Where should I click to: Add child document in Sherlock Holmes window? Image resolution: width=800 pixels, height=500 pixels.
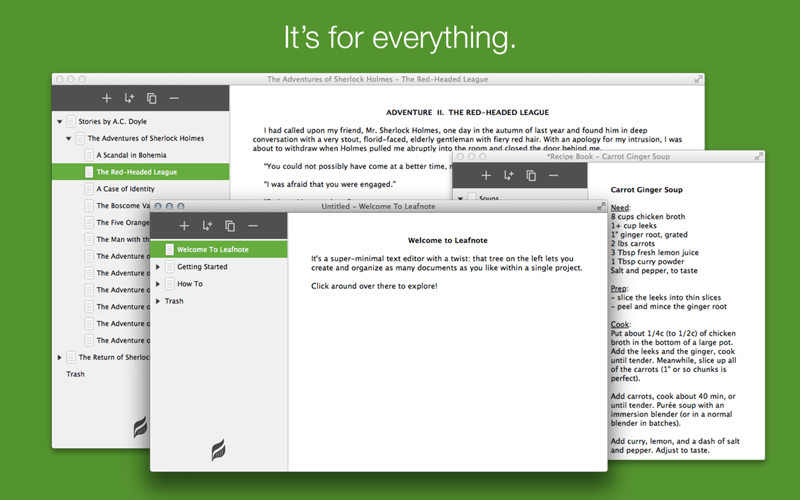[x=129, y=98]
